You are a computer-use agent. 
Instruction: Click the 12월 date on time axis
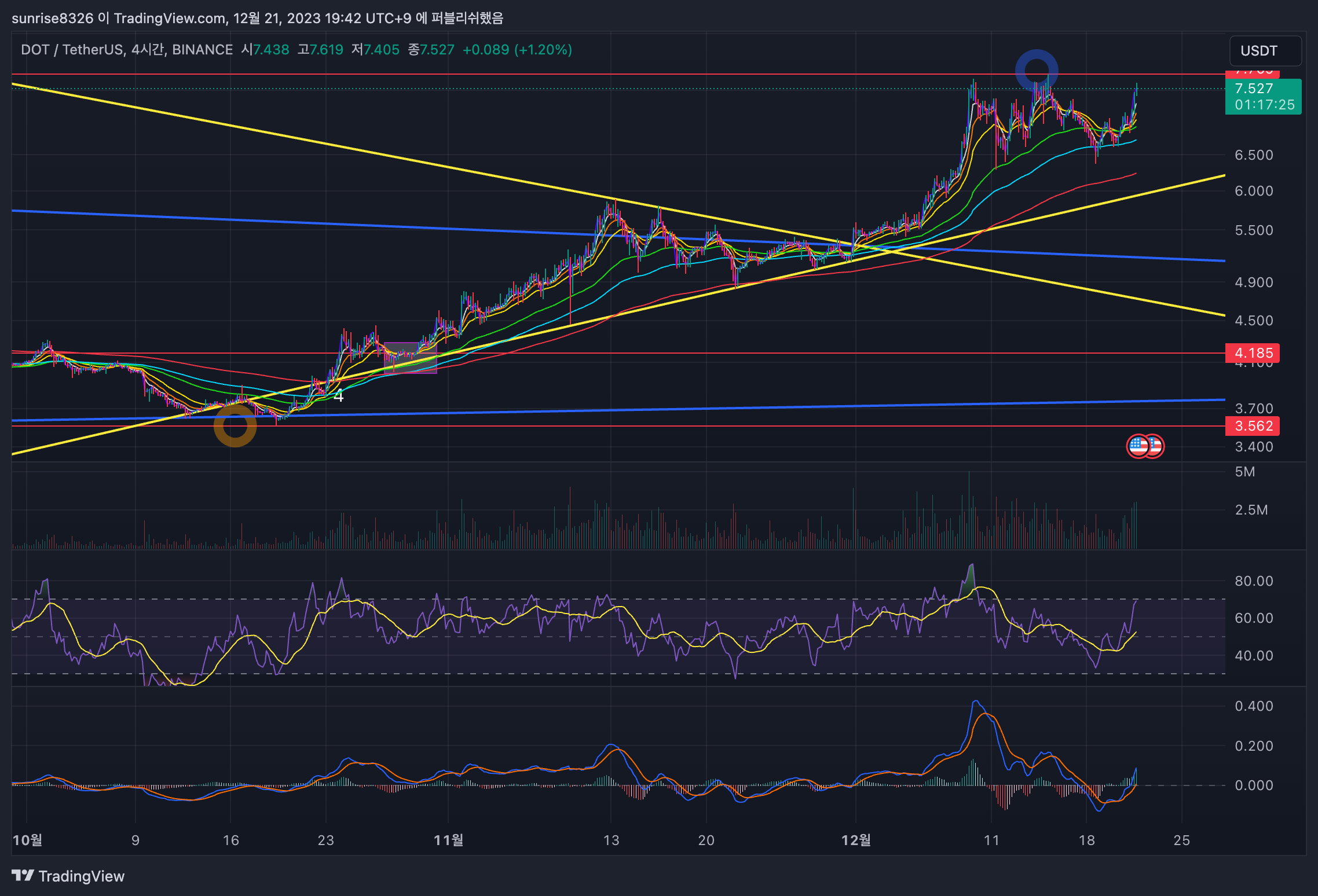(856, 840)
